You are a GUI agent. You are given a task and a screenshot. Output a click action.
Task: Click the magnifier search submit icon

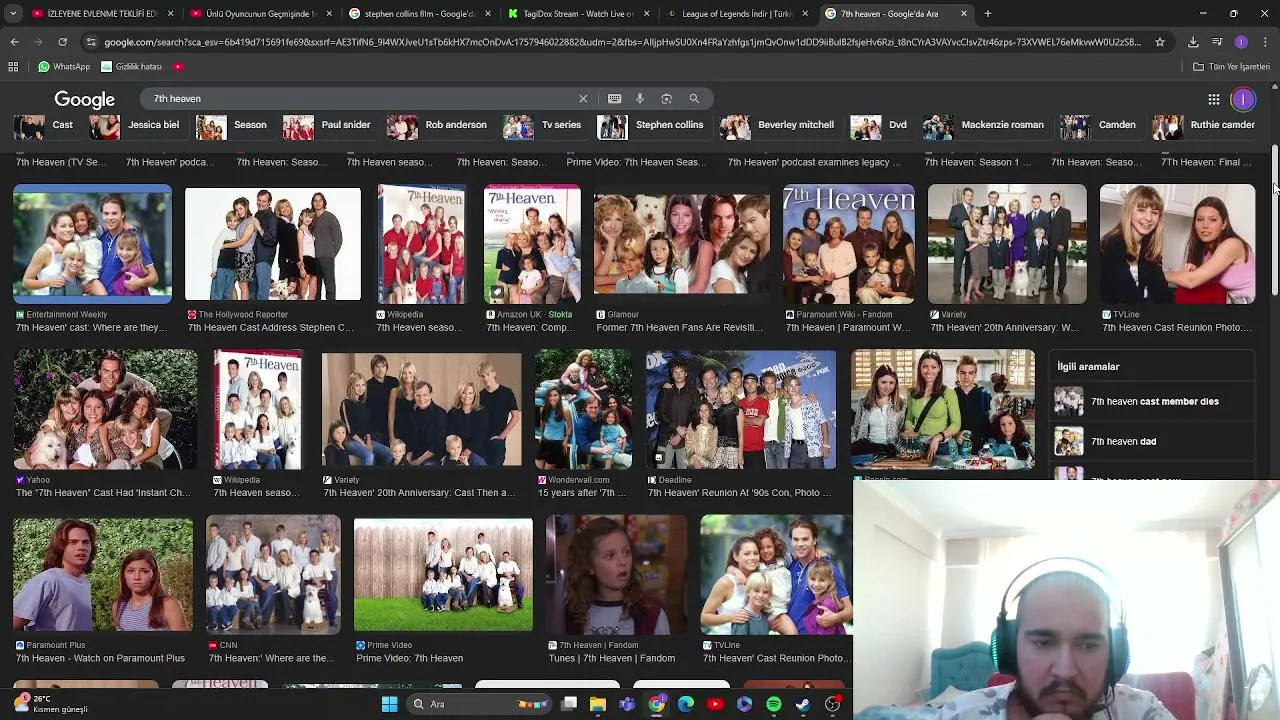[x=694, y=98]
